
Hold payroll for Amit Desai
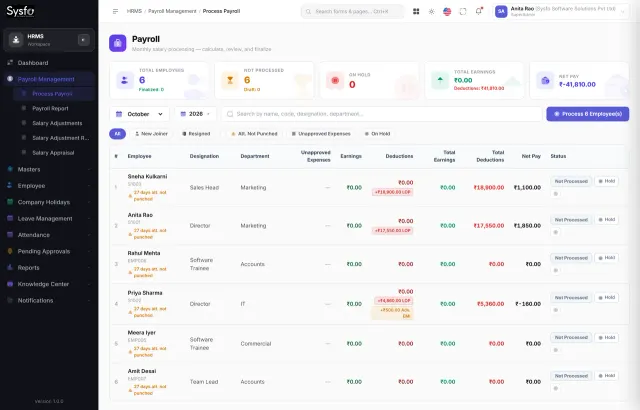click(607, 376)
